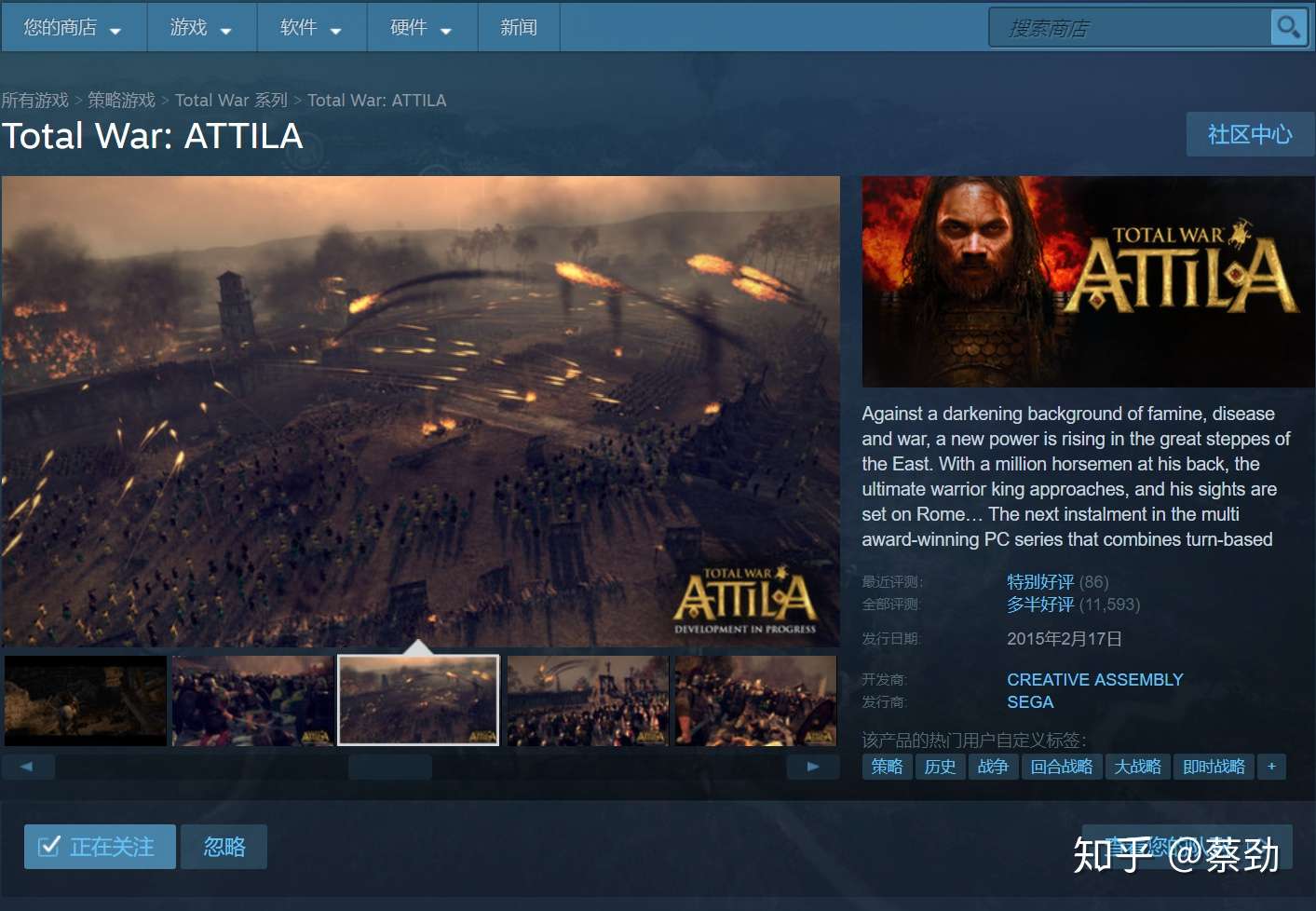Open the CREATIVE ASSEMBLY developer link
The image size is (1316, 911).
click(1095, 680)
